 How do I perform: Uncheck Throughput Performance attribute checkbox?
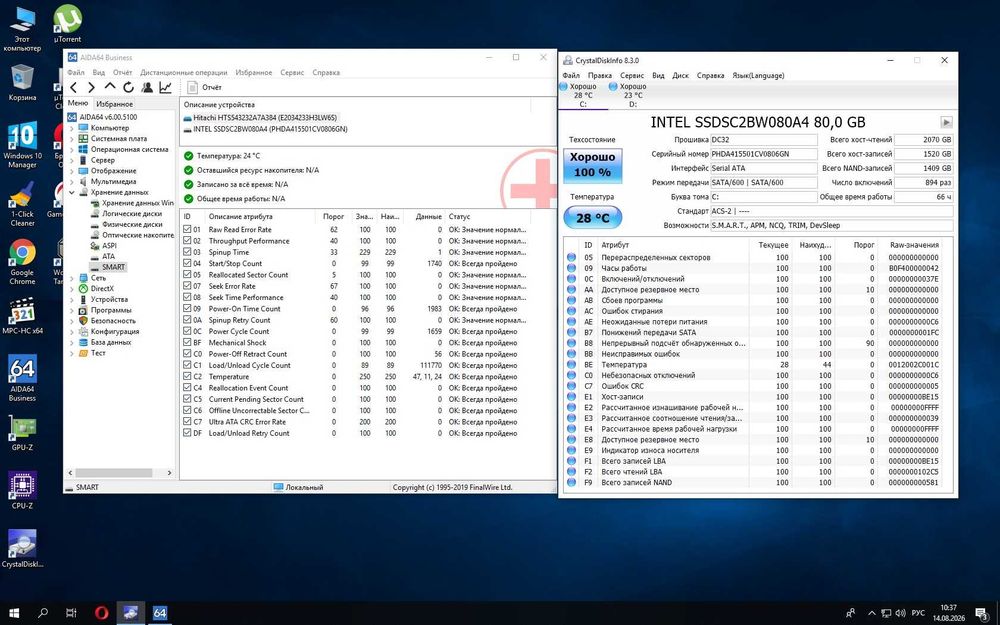(187, 241)
